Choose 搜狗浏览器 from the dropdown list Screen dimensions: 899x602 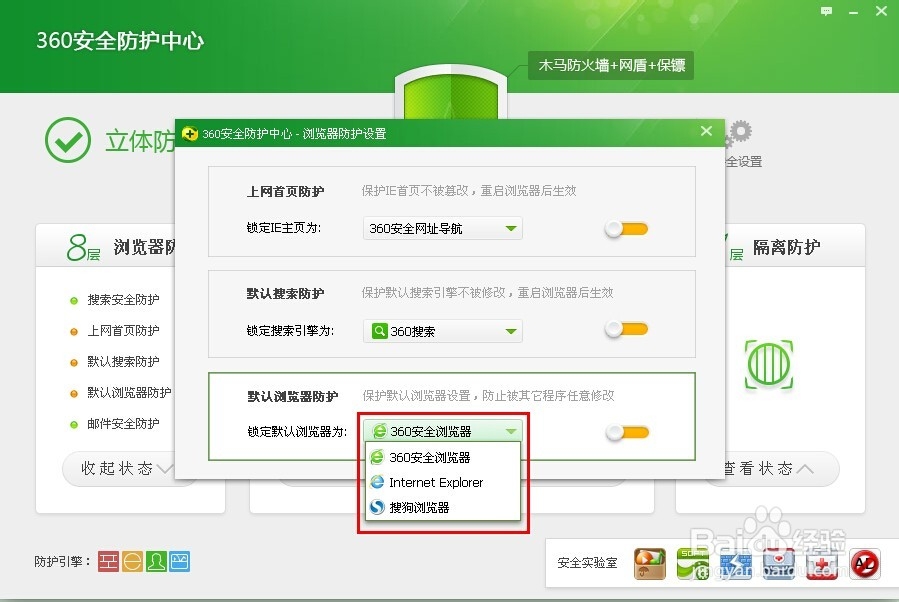tap(425, 508)
